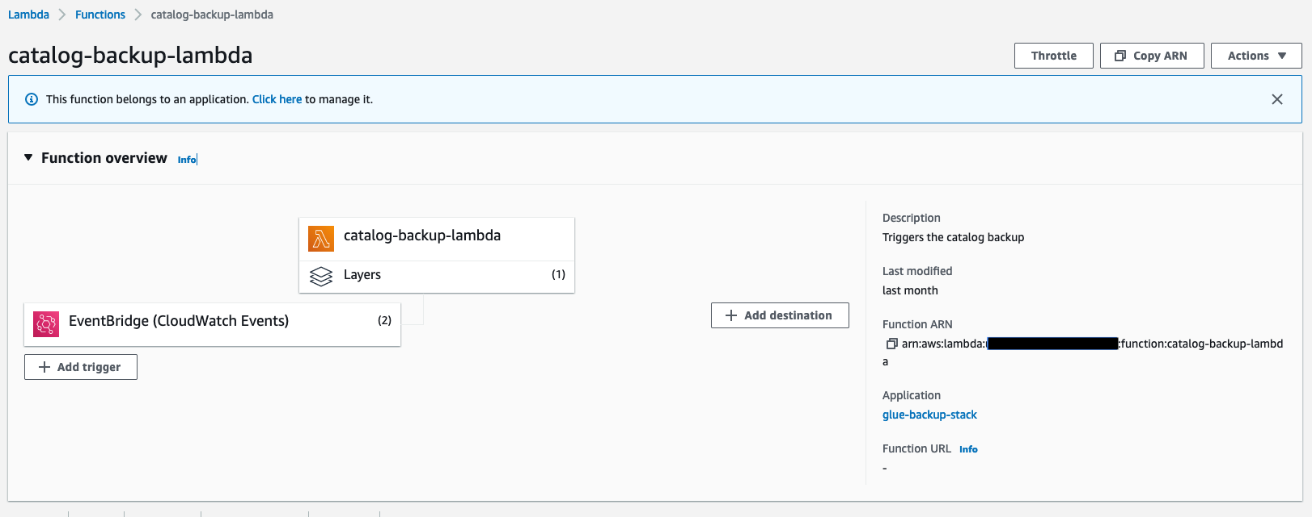The width and height of the screenshot is (1312, 517).
Task: Click the 'last month' modified value
Action: tap(910, 291)
